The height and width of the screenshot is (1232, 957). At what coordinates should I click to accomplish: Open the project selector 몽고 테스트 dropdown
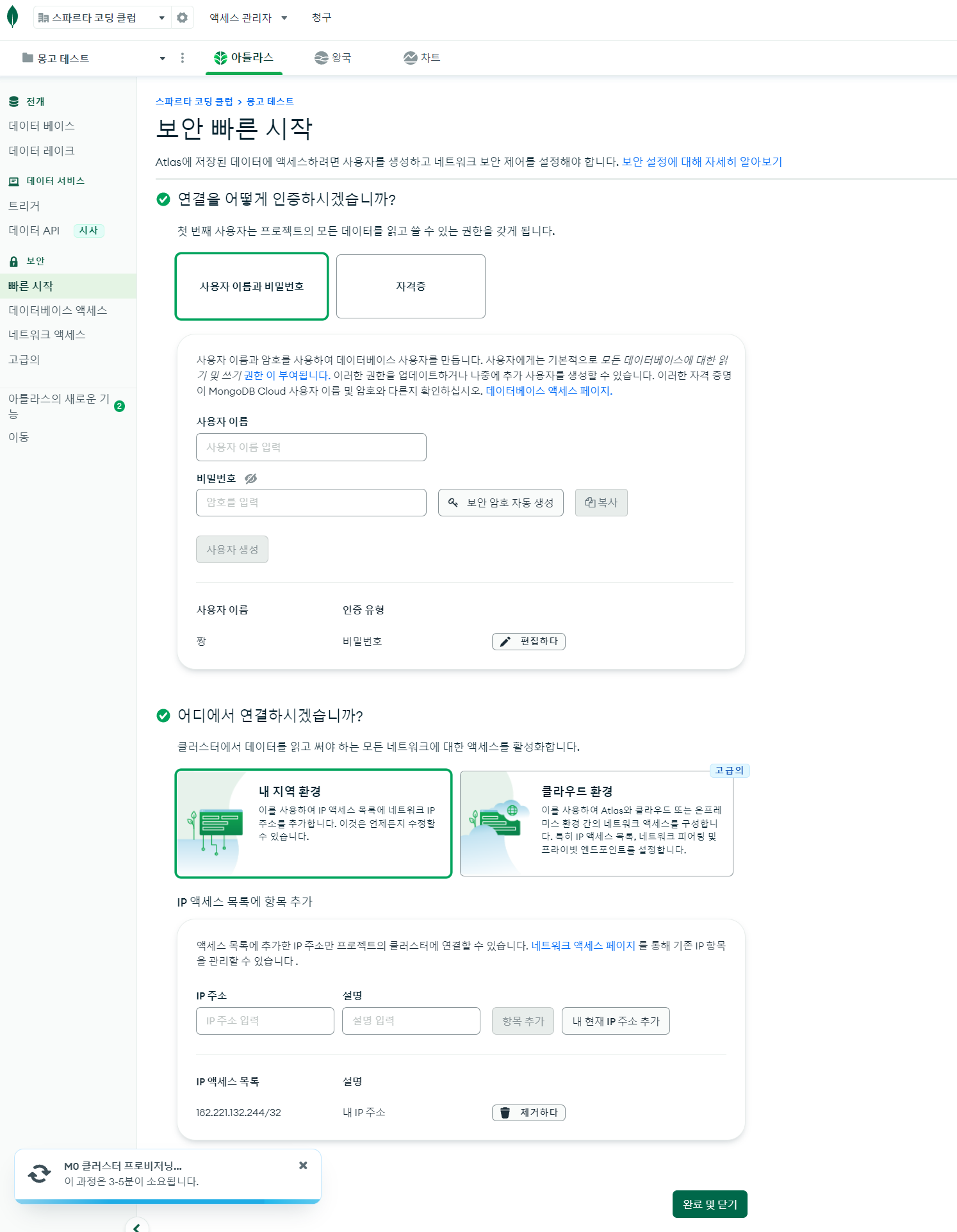[94, 58]
